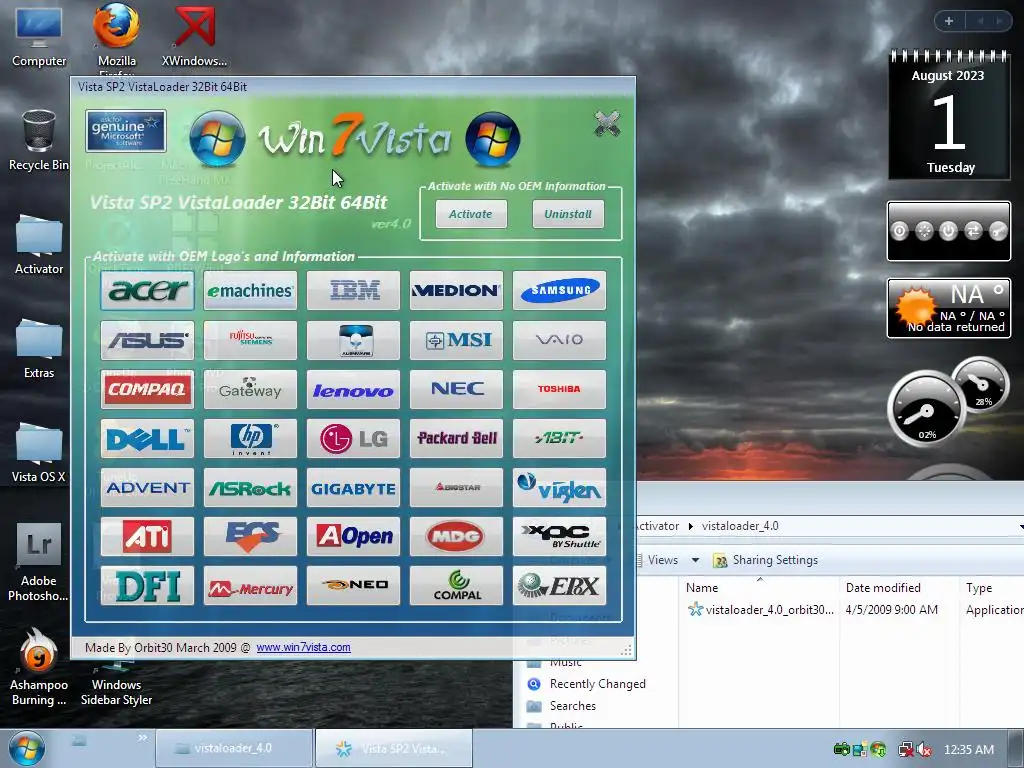Click the Windows Start orb

[x=27, y=748]
